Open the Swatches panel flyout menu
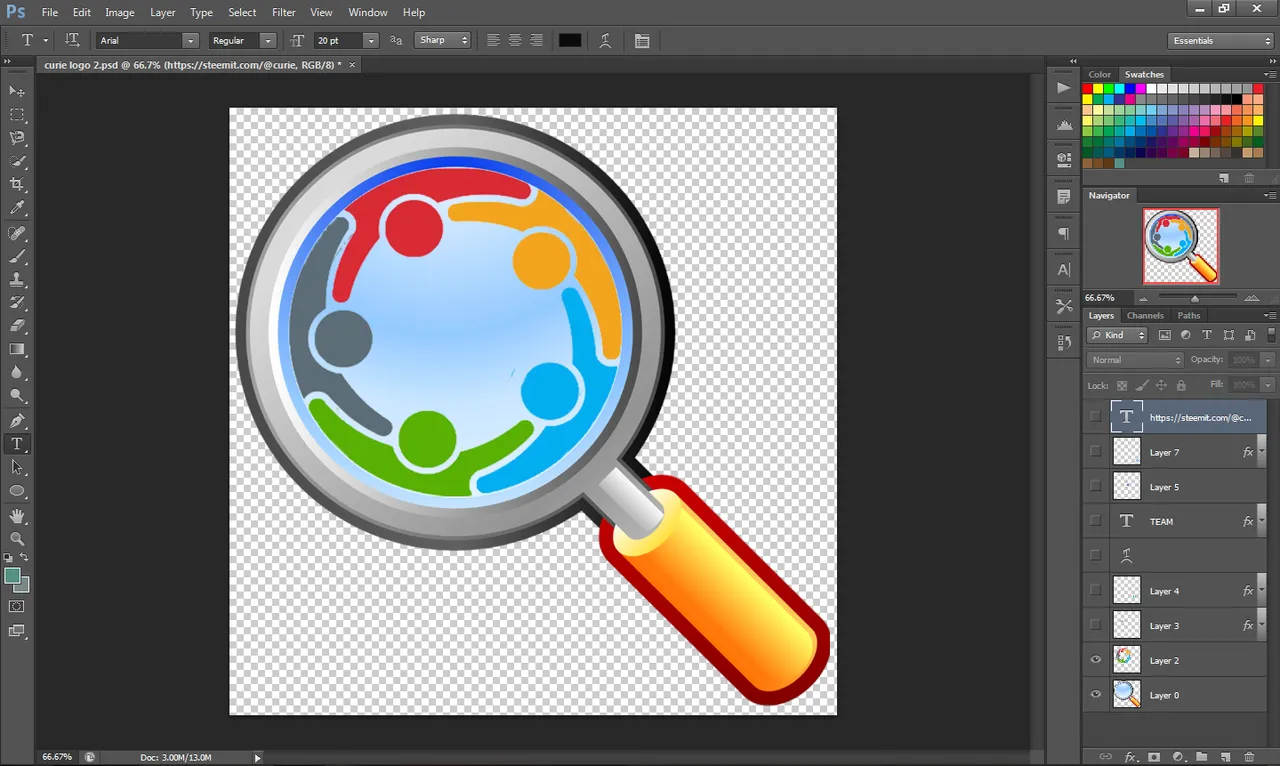This screenshot has height=766, width=1280. click(1270, 74)
